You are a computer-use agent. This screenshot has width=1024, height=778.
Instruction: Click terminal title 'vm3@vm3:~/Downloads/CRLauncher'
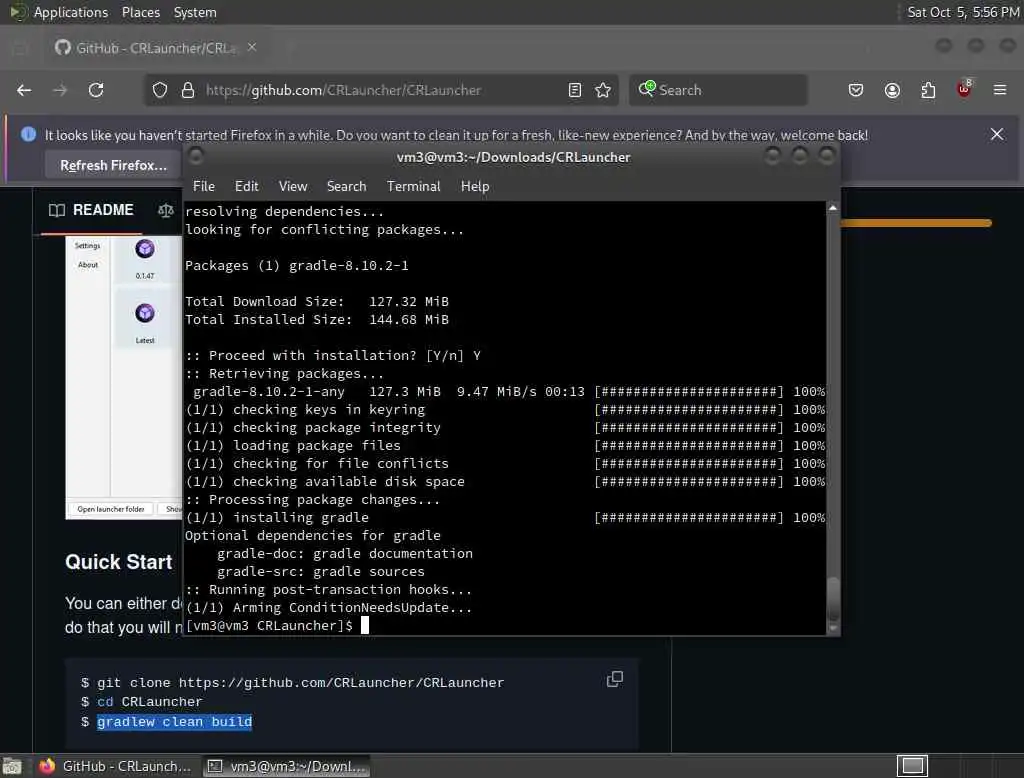[513, 157]
